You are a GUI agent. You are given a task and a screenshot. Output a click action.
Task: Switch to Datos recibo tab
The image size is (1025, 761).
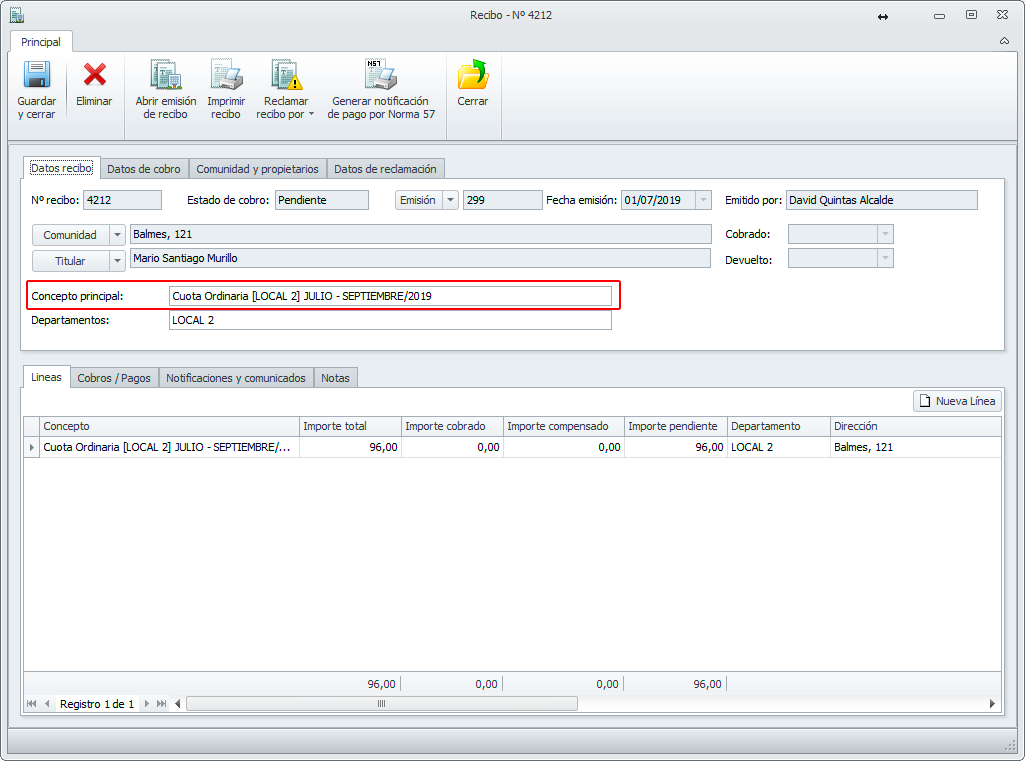pyautogui.click(x=61, y=168)
